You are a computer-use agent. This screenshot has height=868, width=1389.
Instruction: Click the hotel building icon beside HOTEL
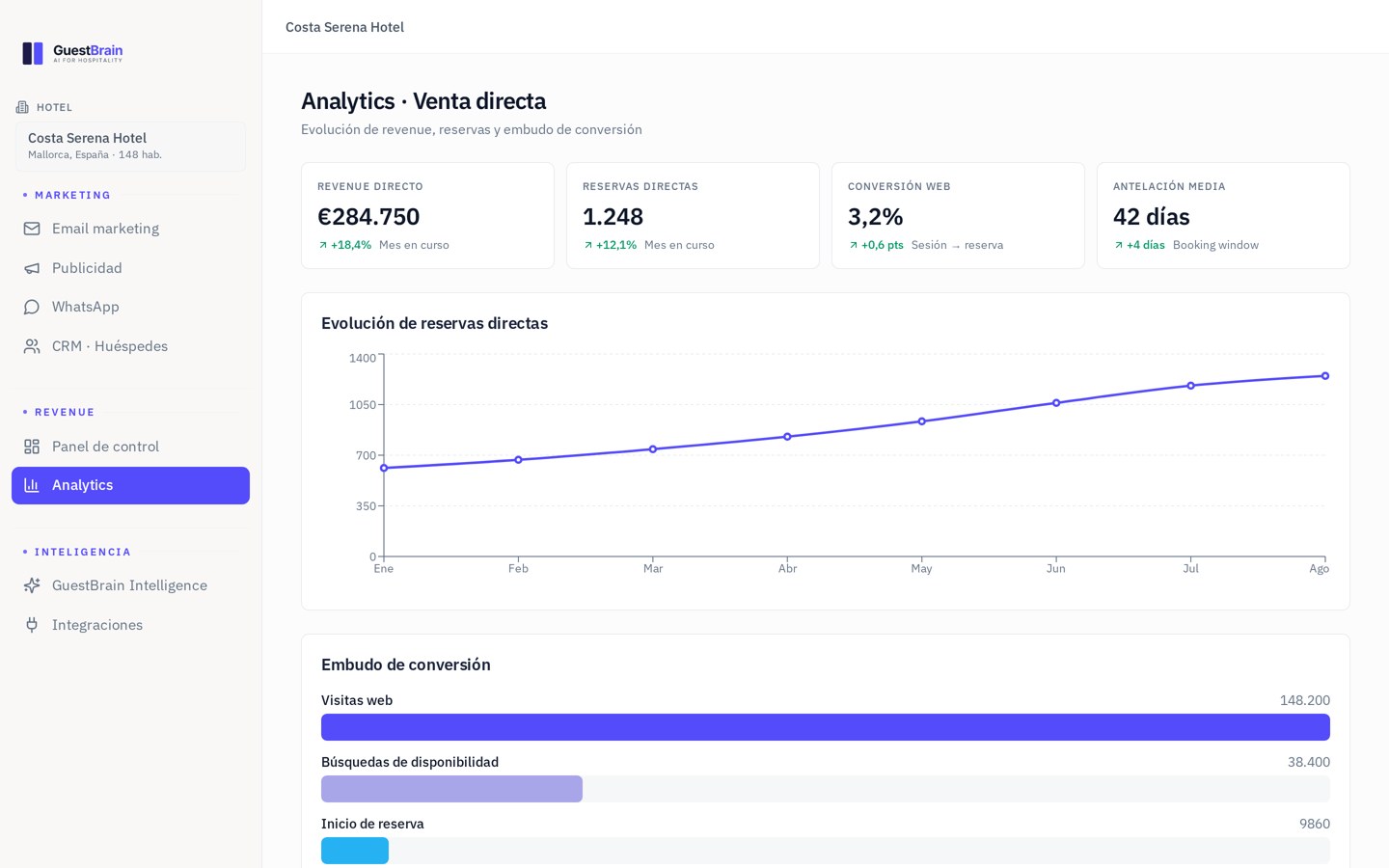pos(22,107)
